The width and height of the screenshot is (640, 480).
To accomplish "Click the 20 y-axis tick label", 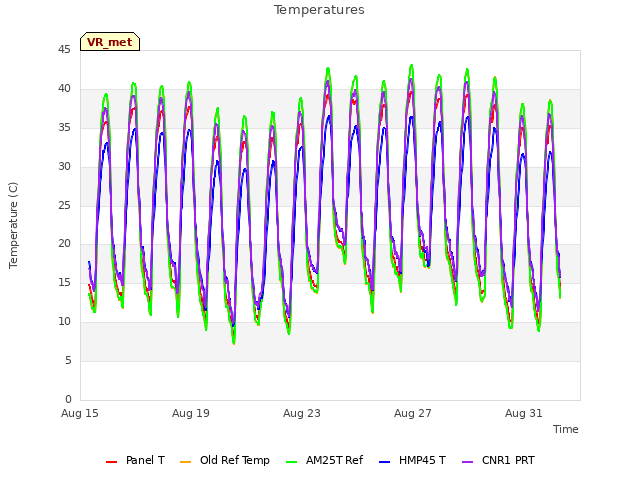I will pos(64,244).
